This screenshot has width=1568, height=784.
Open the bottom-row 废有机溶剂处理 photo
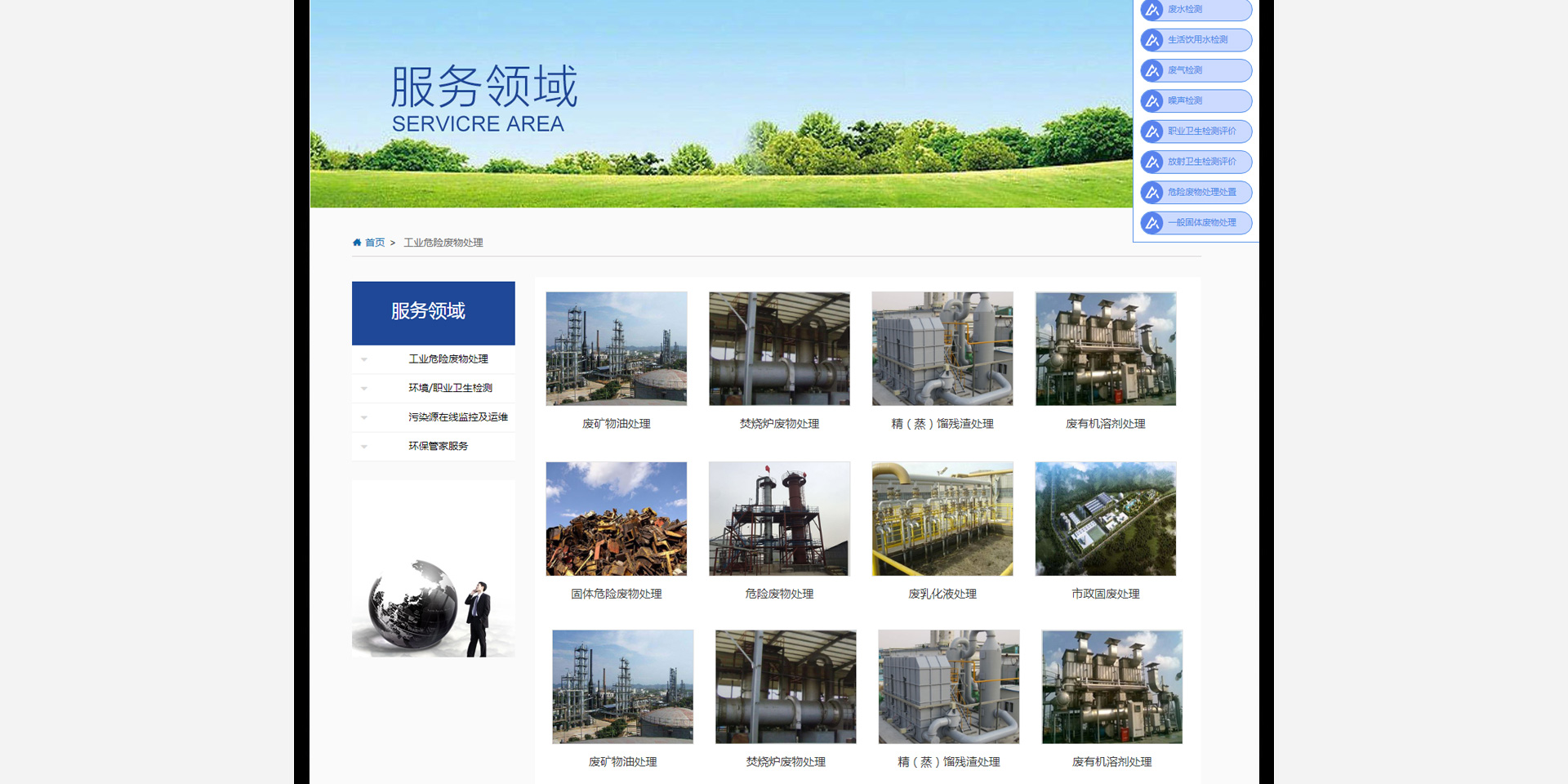[x=1112, y=687]
